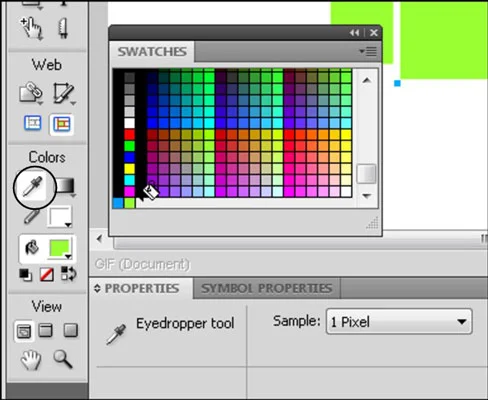Open the green fill color picker

point(60,249)
